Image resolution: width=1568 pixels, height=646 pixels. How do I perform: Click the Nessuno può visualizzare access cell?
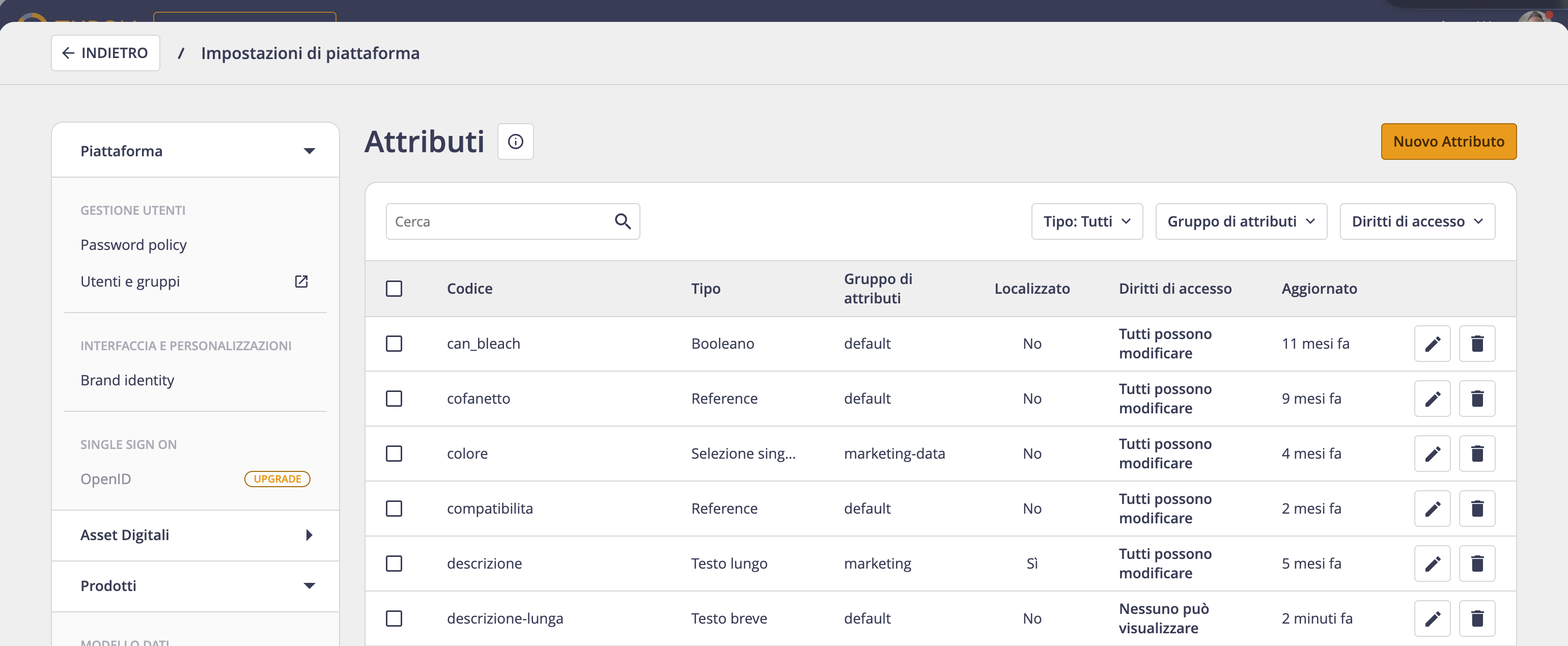[x=1164, y=619]
